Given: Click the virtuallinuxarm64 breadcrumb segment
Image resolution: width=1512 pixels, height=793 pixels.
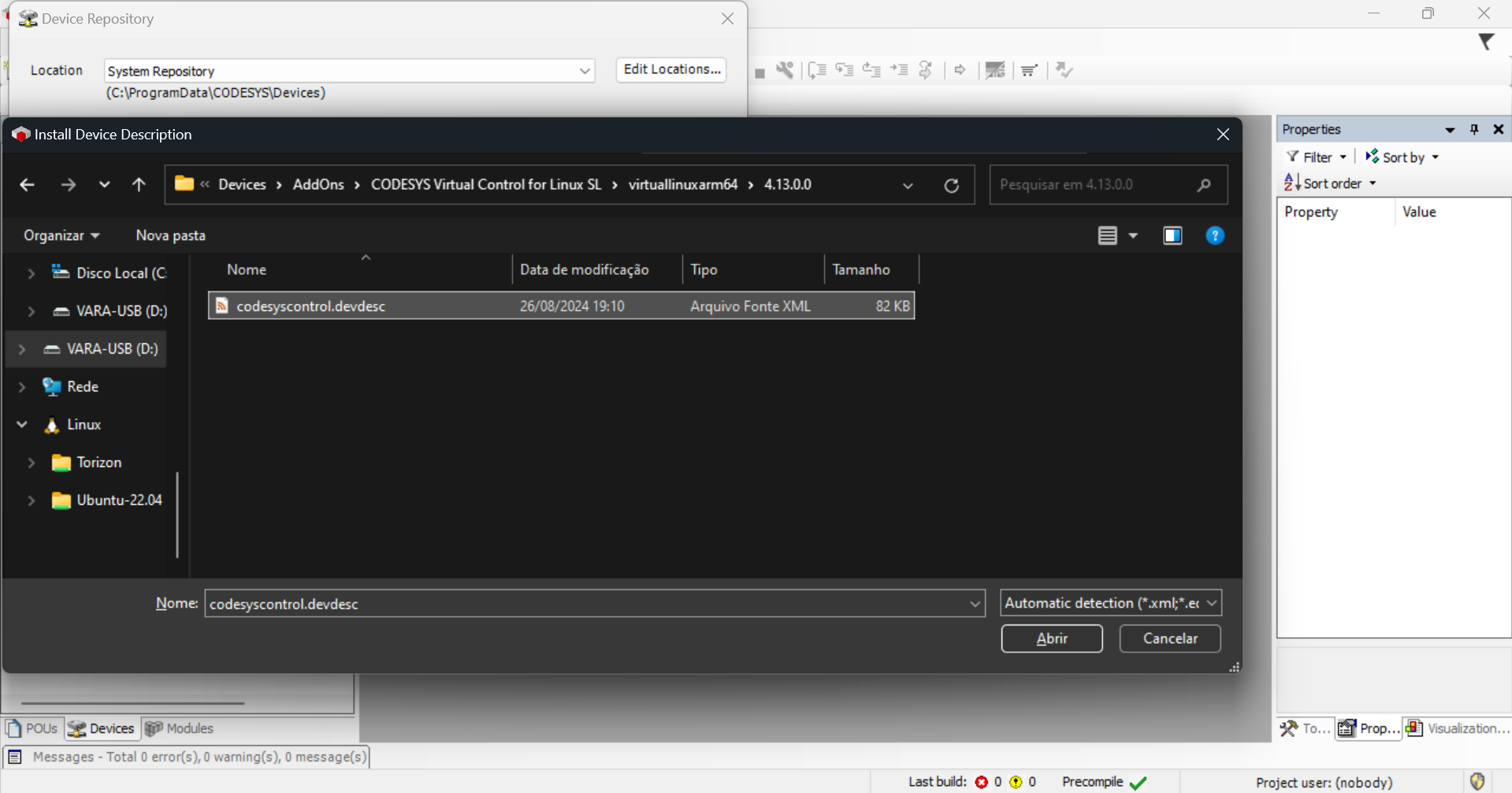Looking at the screenshot, I should [682, 184].
